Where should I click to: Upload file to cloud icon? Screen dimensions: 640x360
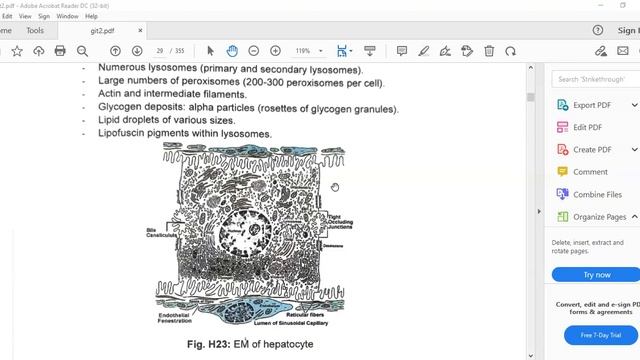pos(38,51)
